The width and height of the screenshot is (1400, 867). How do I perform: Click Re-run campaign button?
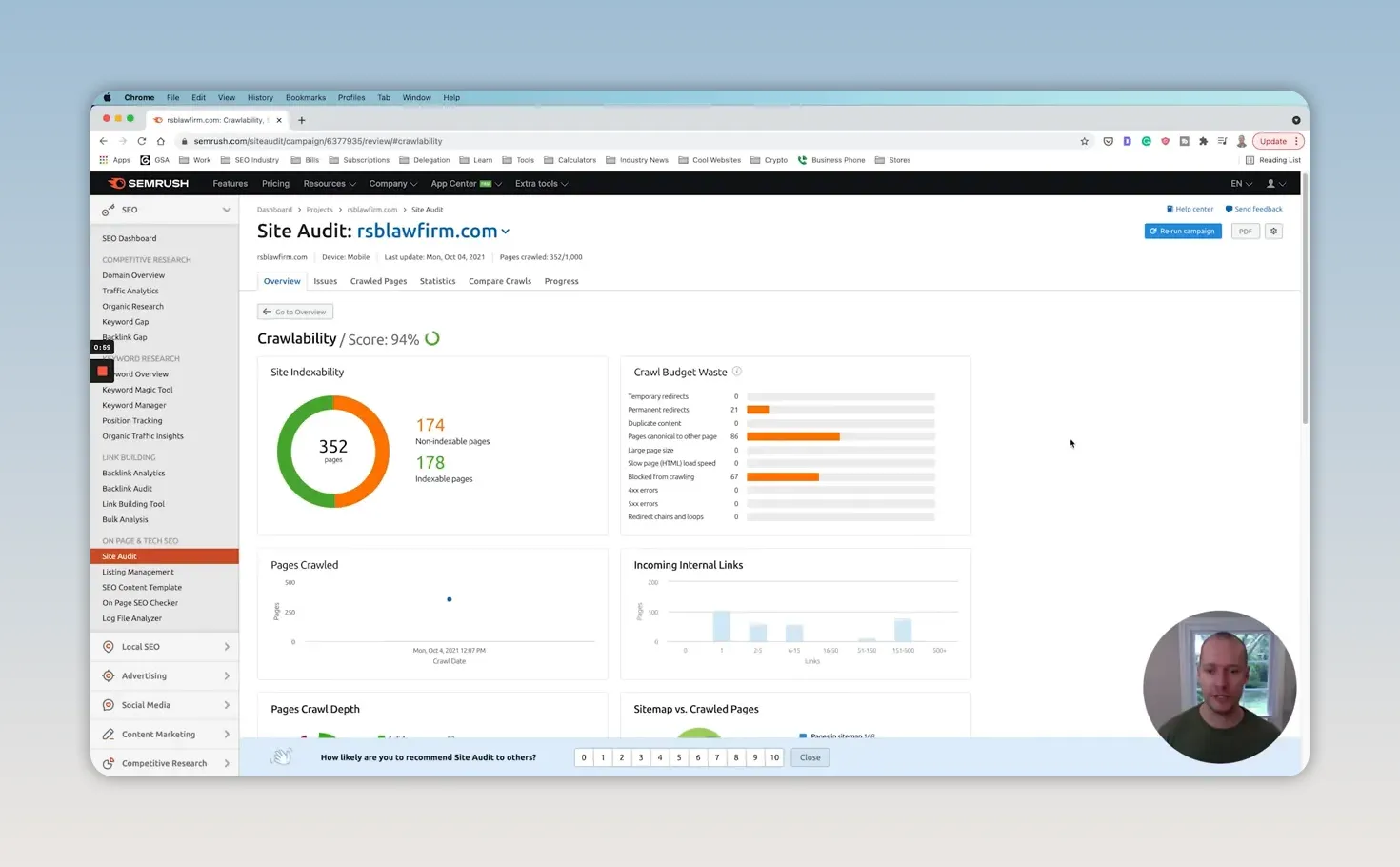pyautogui.click(x=1183, y=231)
